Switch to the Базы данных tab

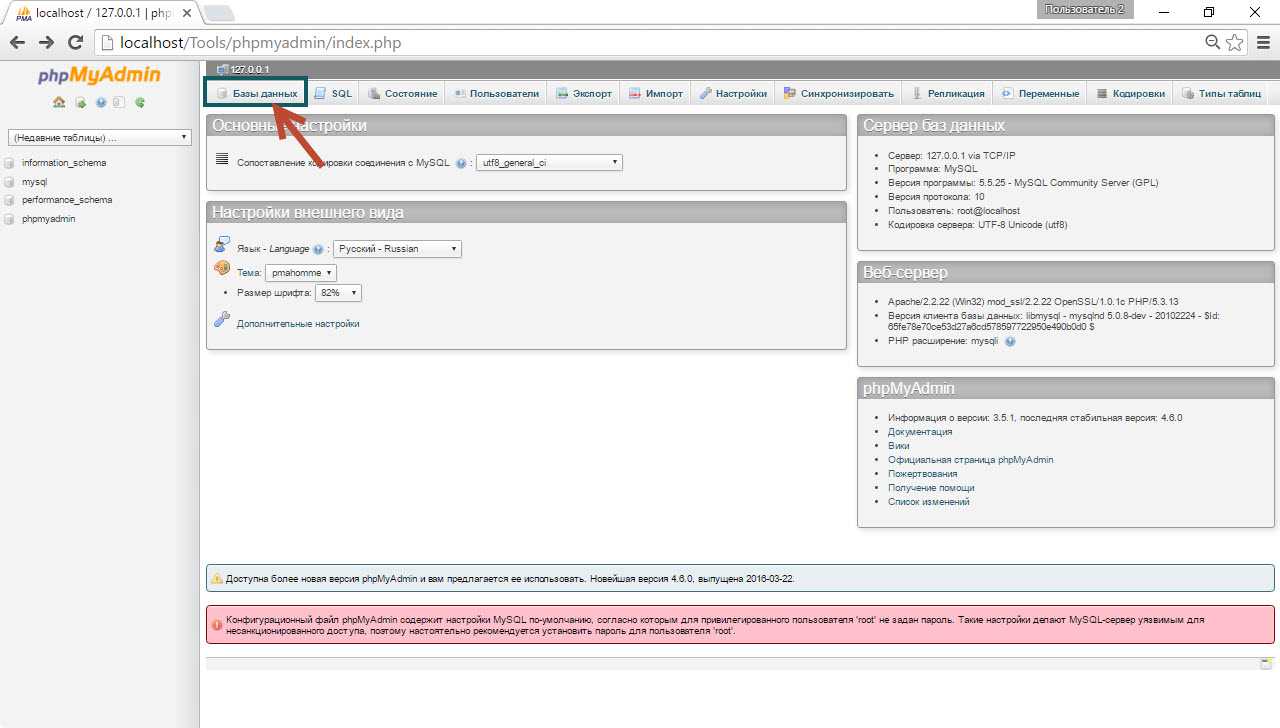click(256, 93)
